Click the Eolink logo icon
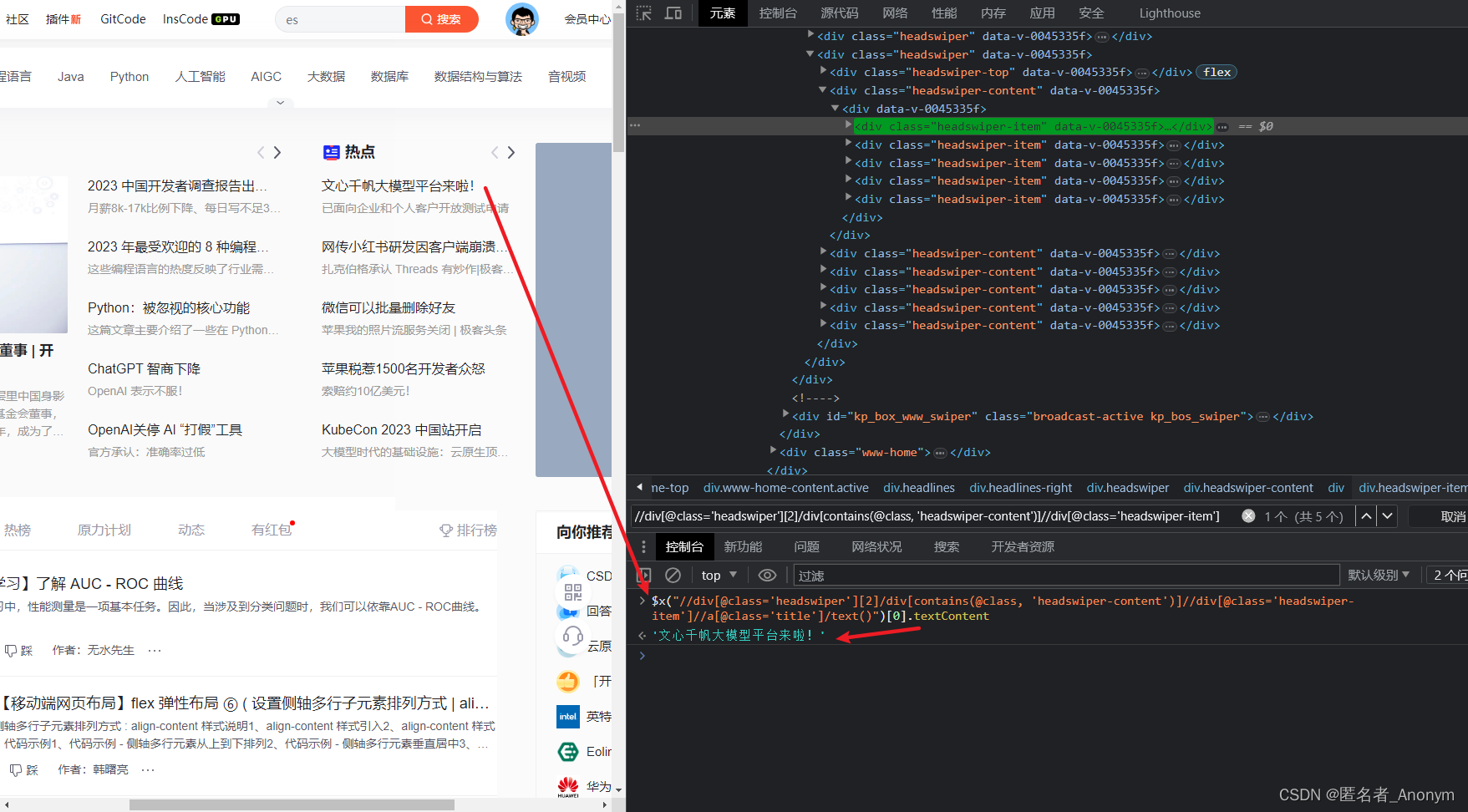This screenshot has height=812, width=1468. pyautogui.click(x=568, y=752)
